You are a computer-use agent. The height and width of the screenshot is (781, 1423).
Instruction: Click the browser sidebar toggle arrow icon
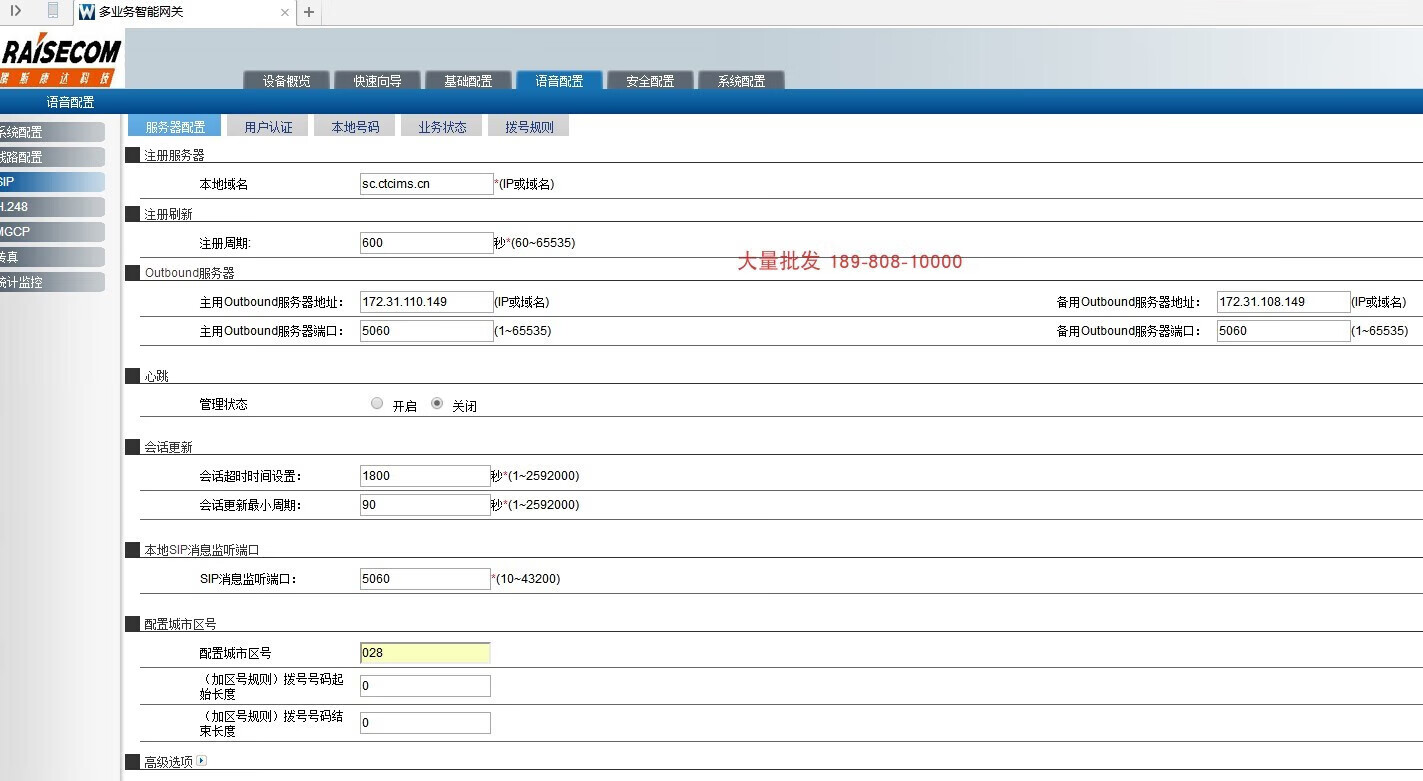[x=16, y=11]
